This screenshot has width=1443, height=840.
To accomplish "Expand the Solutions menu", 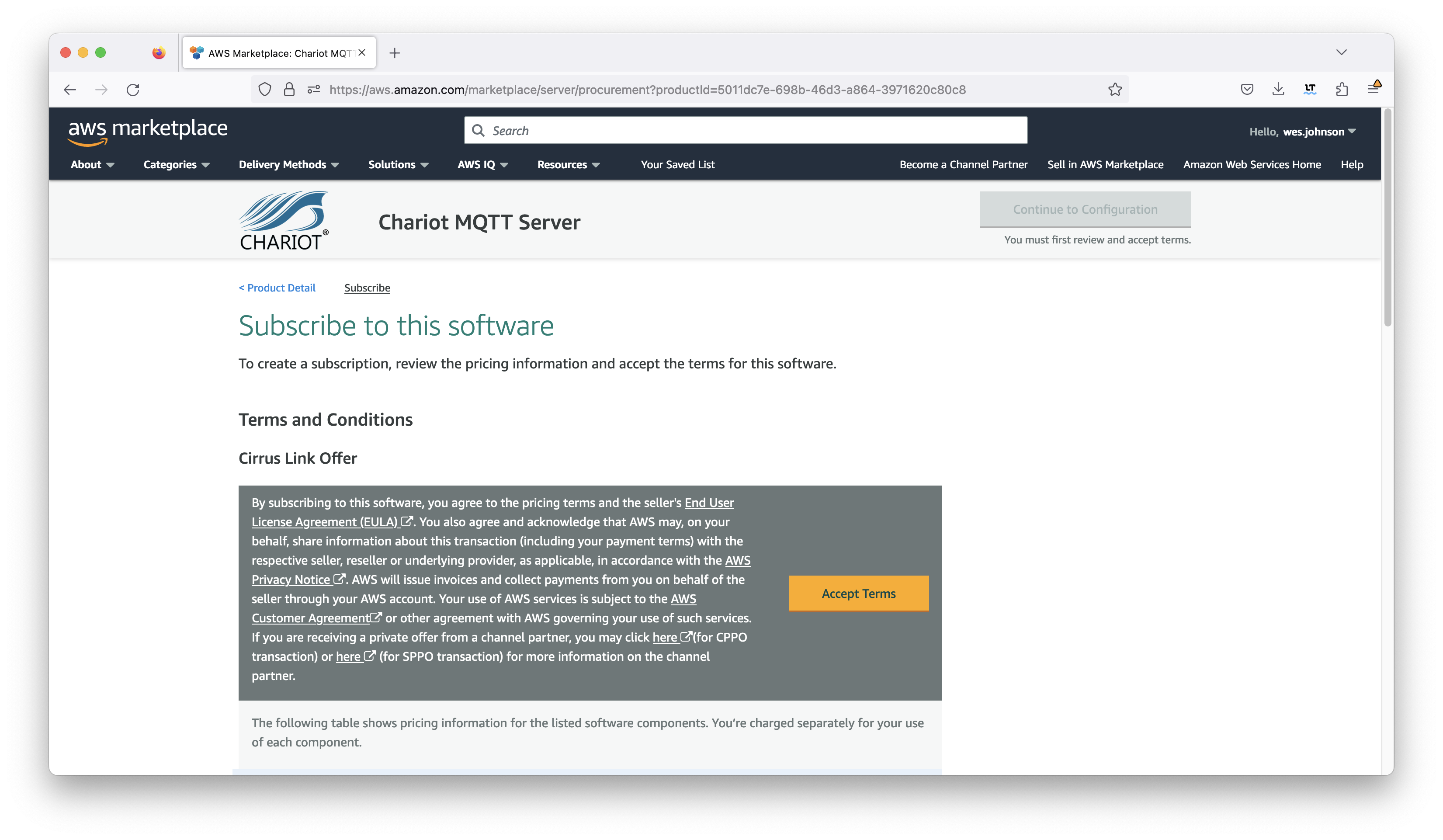I will (398, 164).
